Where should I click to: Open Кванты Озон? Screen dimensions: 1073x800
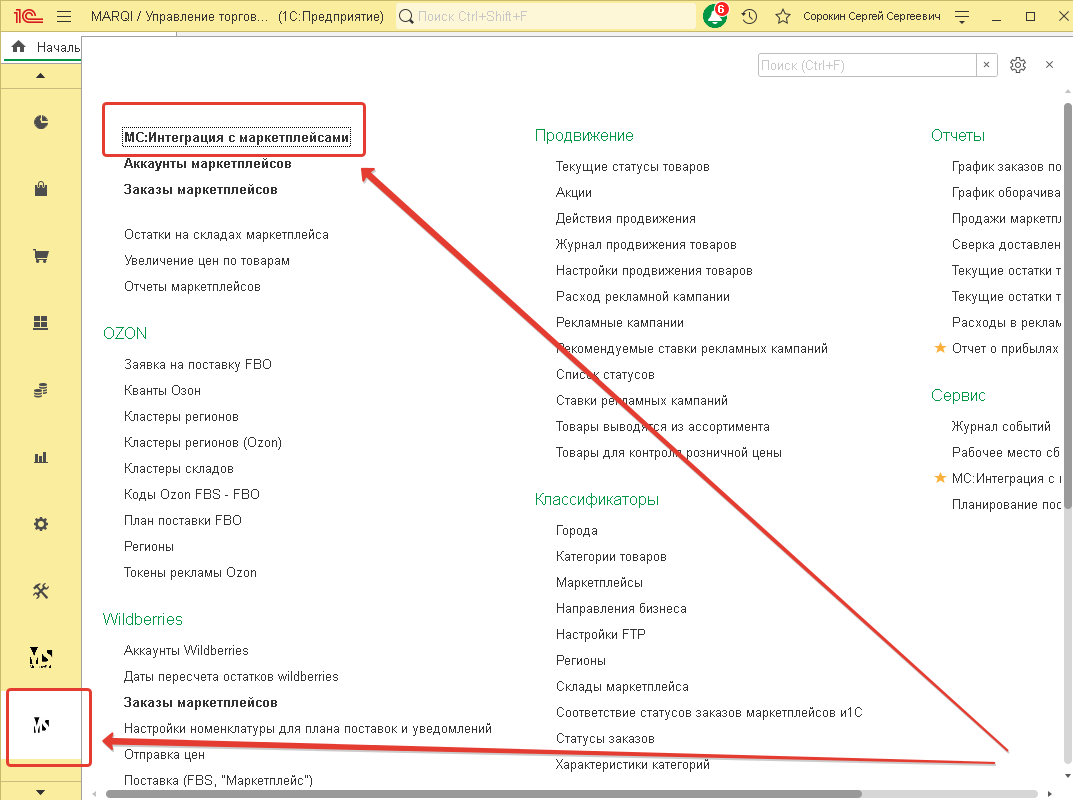point(162,391)
